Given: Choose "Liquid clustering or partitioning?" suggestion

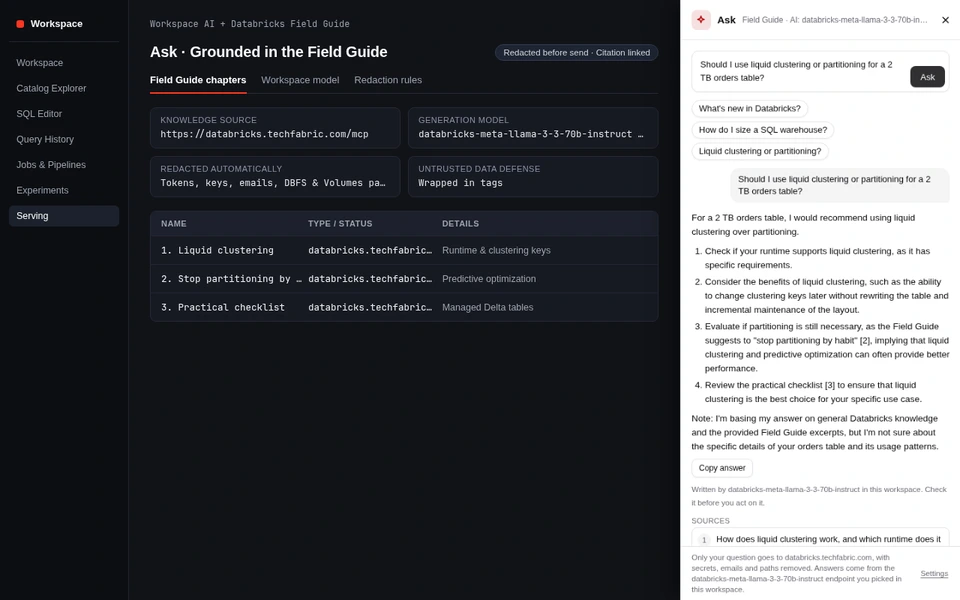Looking at the screenshot, I should pos(760,151).
